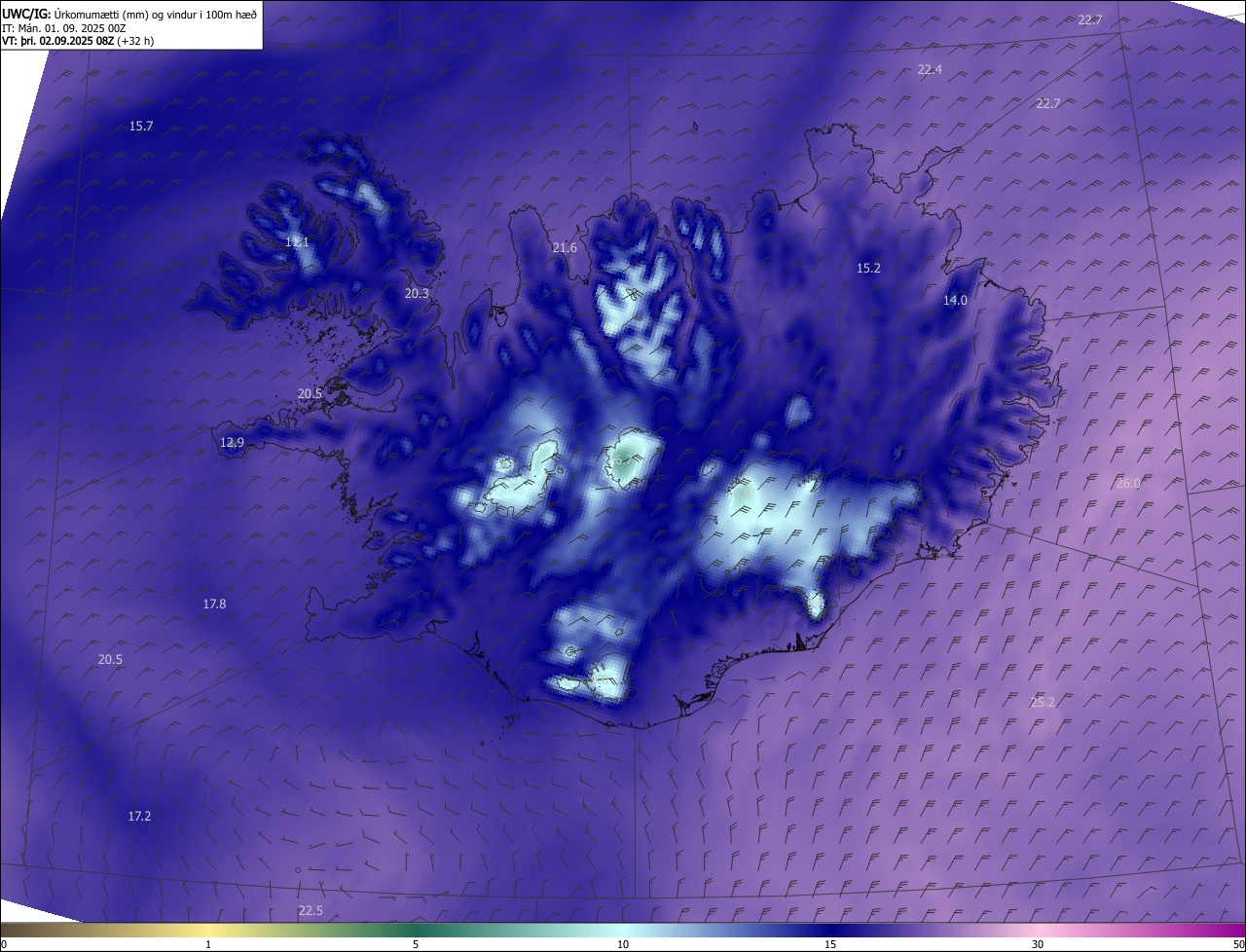This screenshot has width=1246, height=952.
Task: Click the 5 tick on the color scale
Action: click(416, 944)
